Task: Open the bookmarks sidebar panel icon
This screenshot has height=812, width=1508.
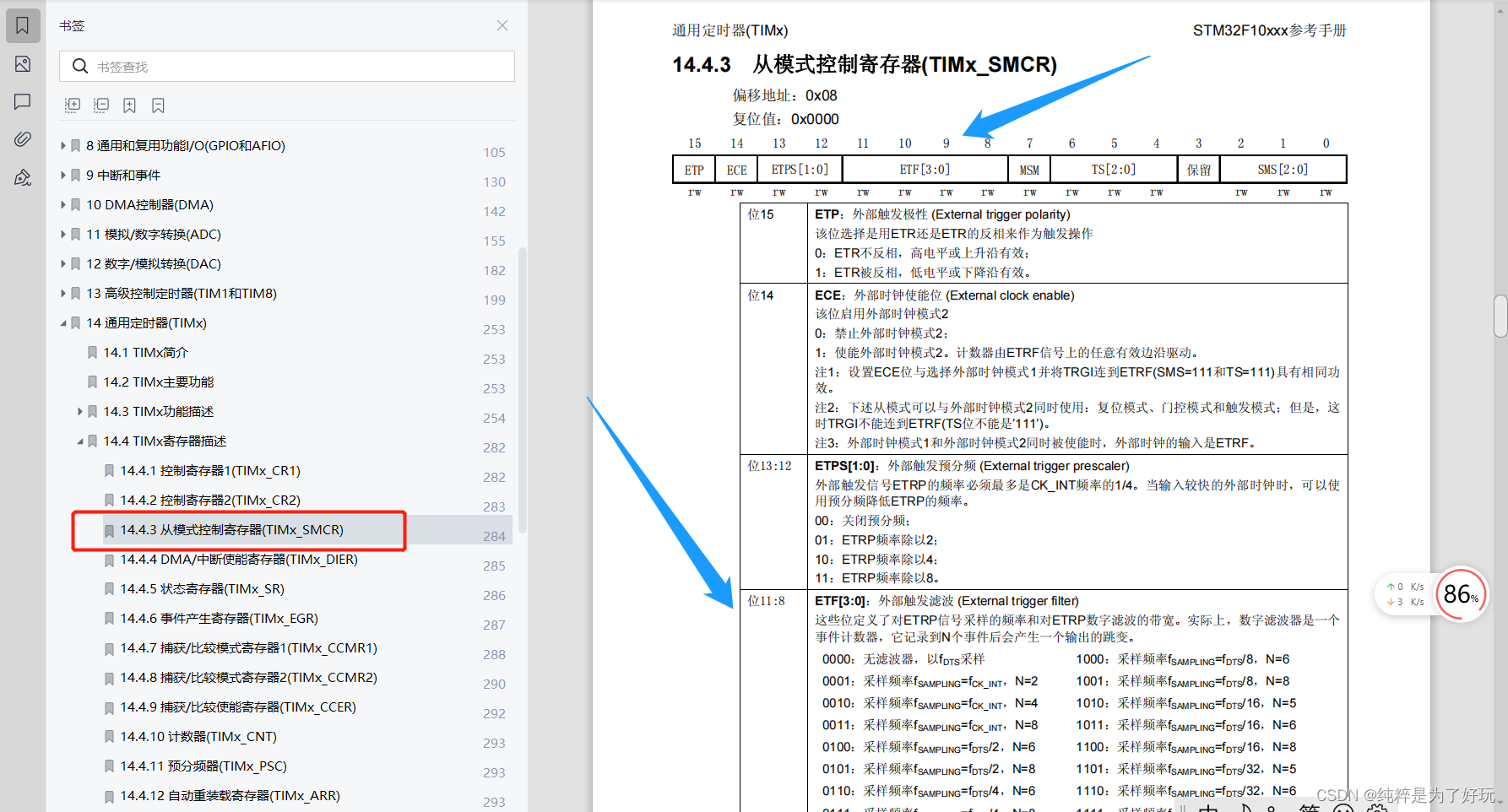Action: tap(23, 25)
